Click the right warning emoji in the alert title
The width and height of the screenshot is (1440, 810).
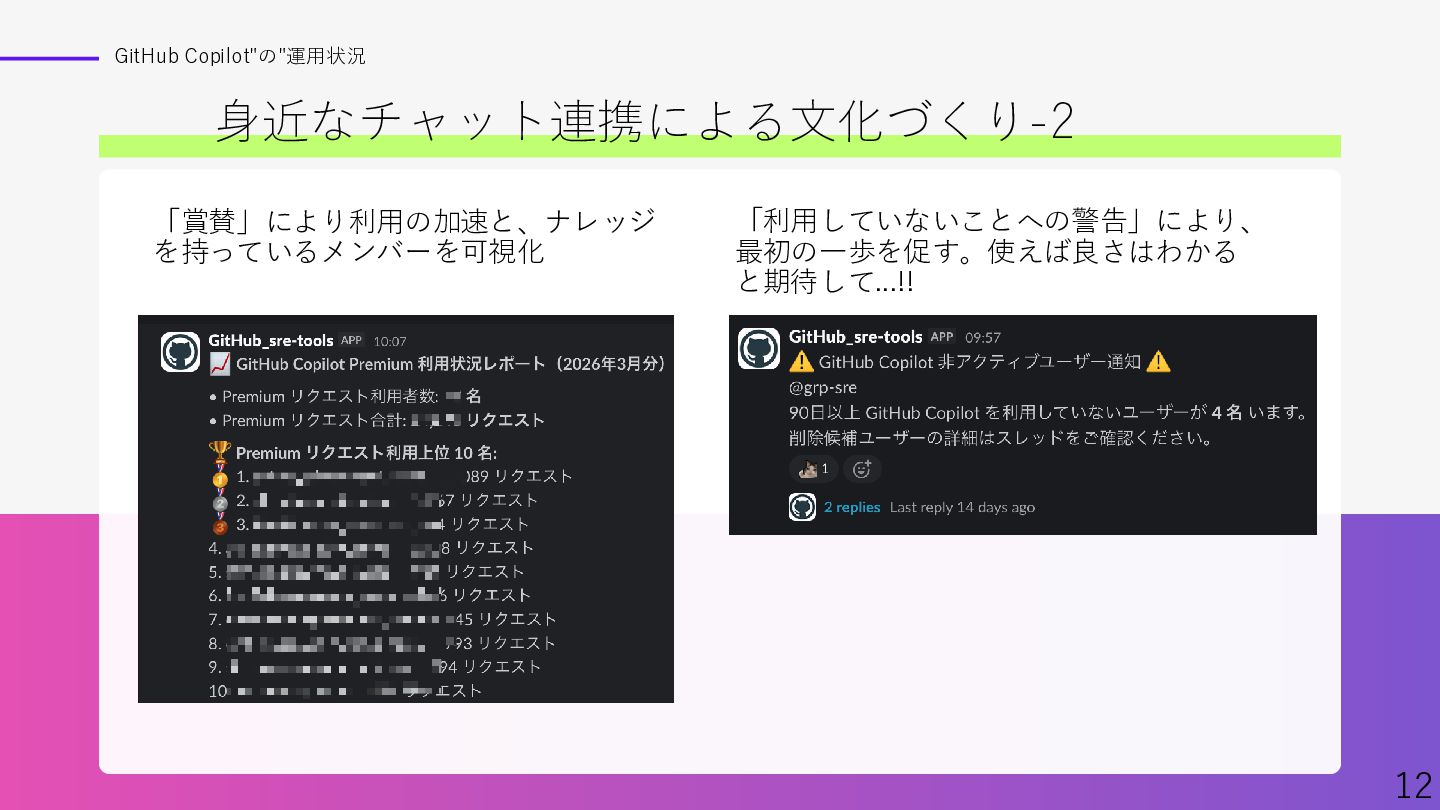click(x=1158, y=362)
